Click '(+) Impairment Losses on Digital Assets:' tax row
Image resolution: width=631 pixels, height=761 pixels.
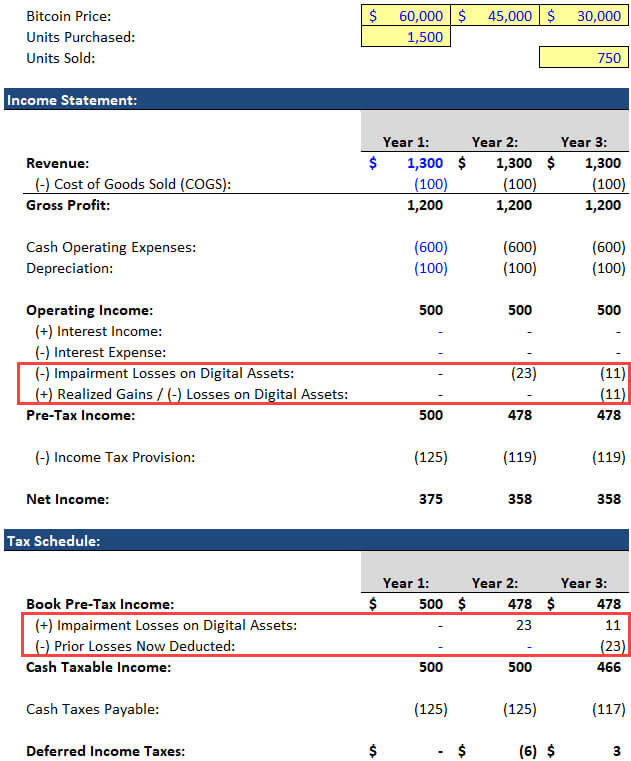coord(166,625)
